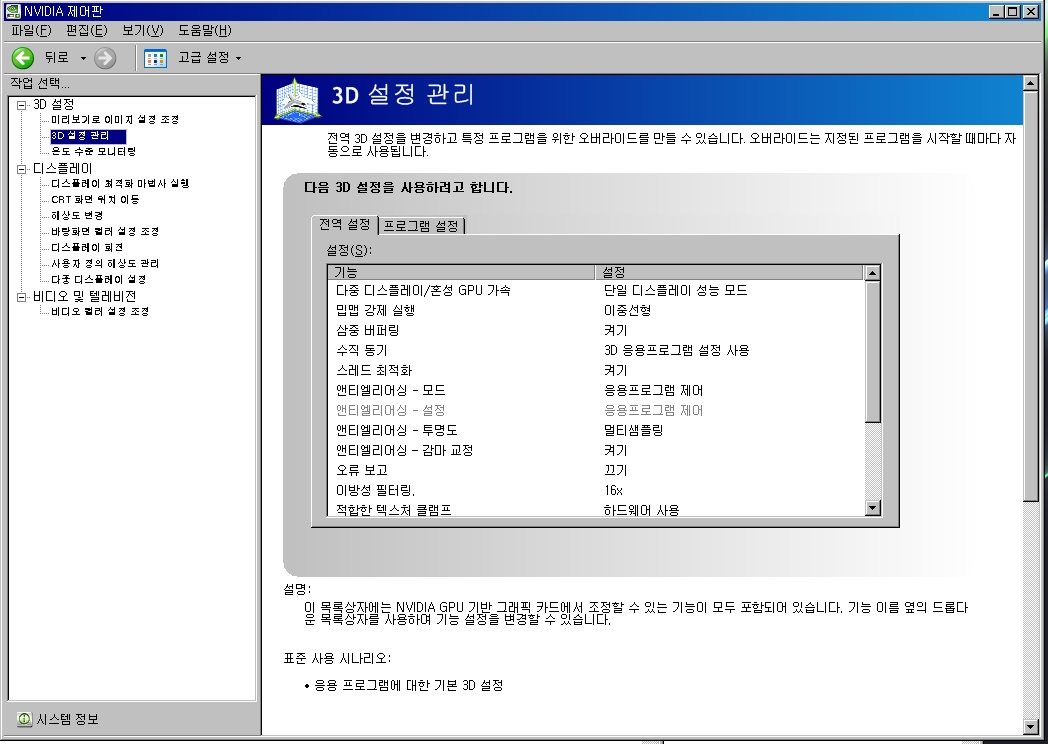Click the green Back arrow icon
The height and width of the screenshot is (744, 1048).
click(23, 58)
